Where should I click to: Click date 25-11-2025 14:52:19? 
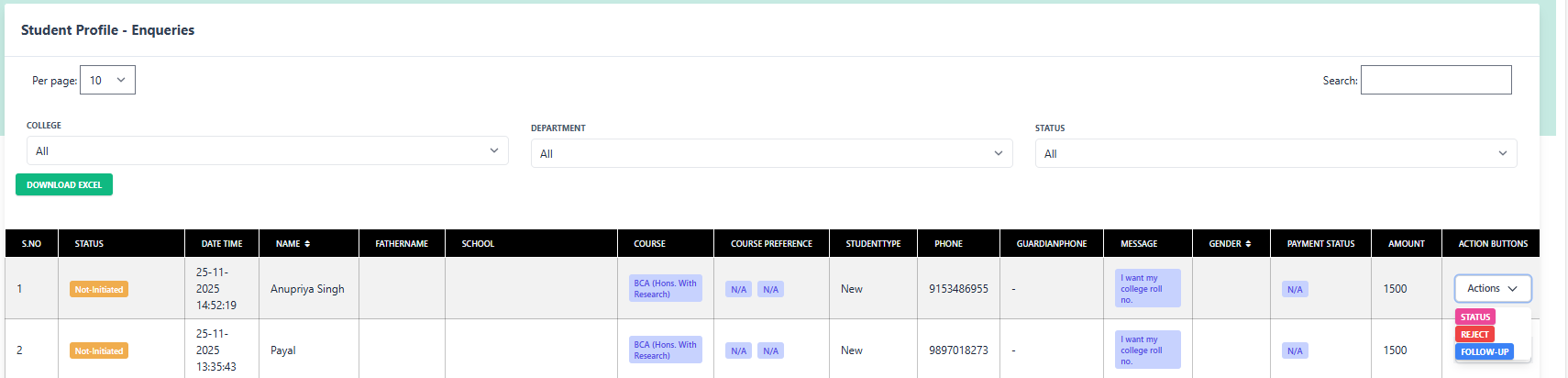[216, 288]
